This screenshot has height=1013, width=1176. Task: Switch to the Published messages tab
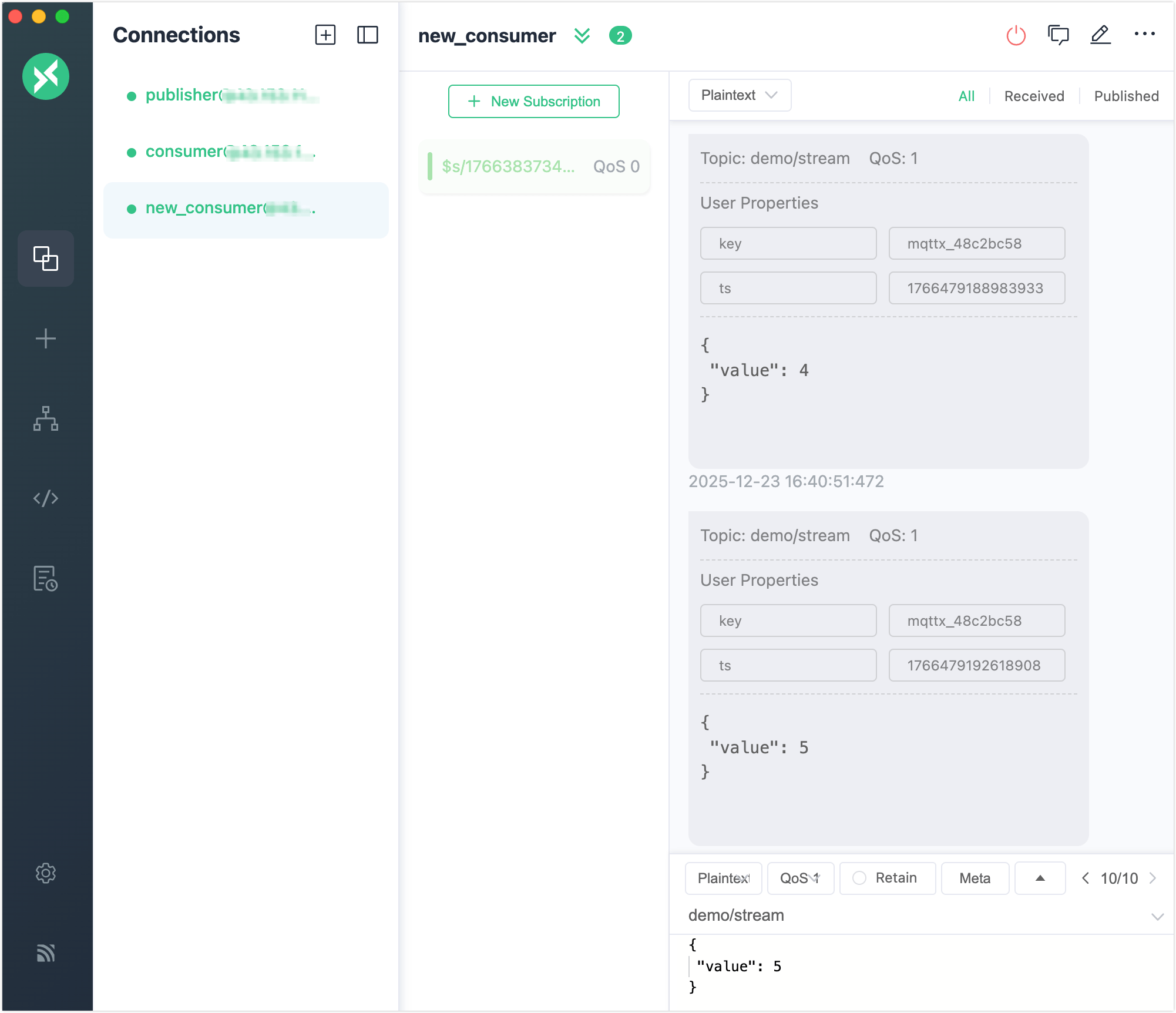tap(1126, 96)
